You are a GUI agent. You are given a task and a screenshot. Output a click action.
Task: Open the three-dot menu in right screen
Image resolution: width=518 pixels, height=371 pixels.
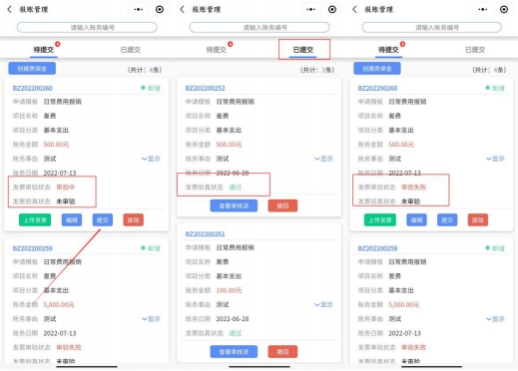pyautogui.click(x=483, y=9)
